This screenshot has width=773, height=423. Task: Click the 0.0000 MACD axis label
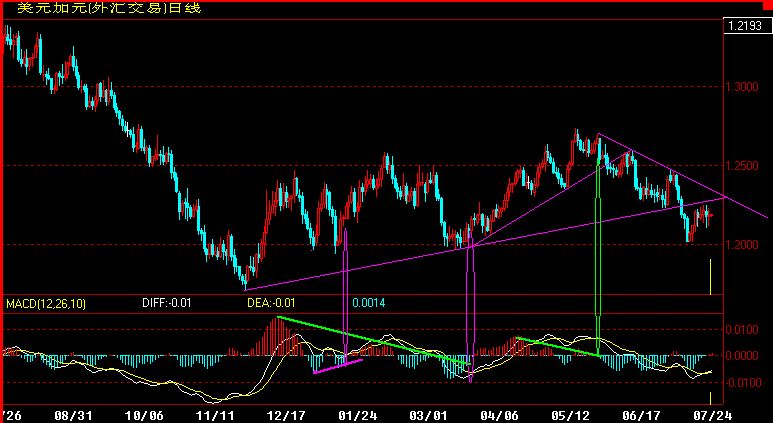pos(742,355)
